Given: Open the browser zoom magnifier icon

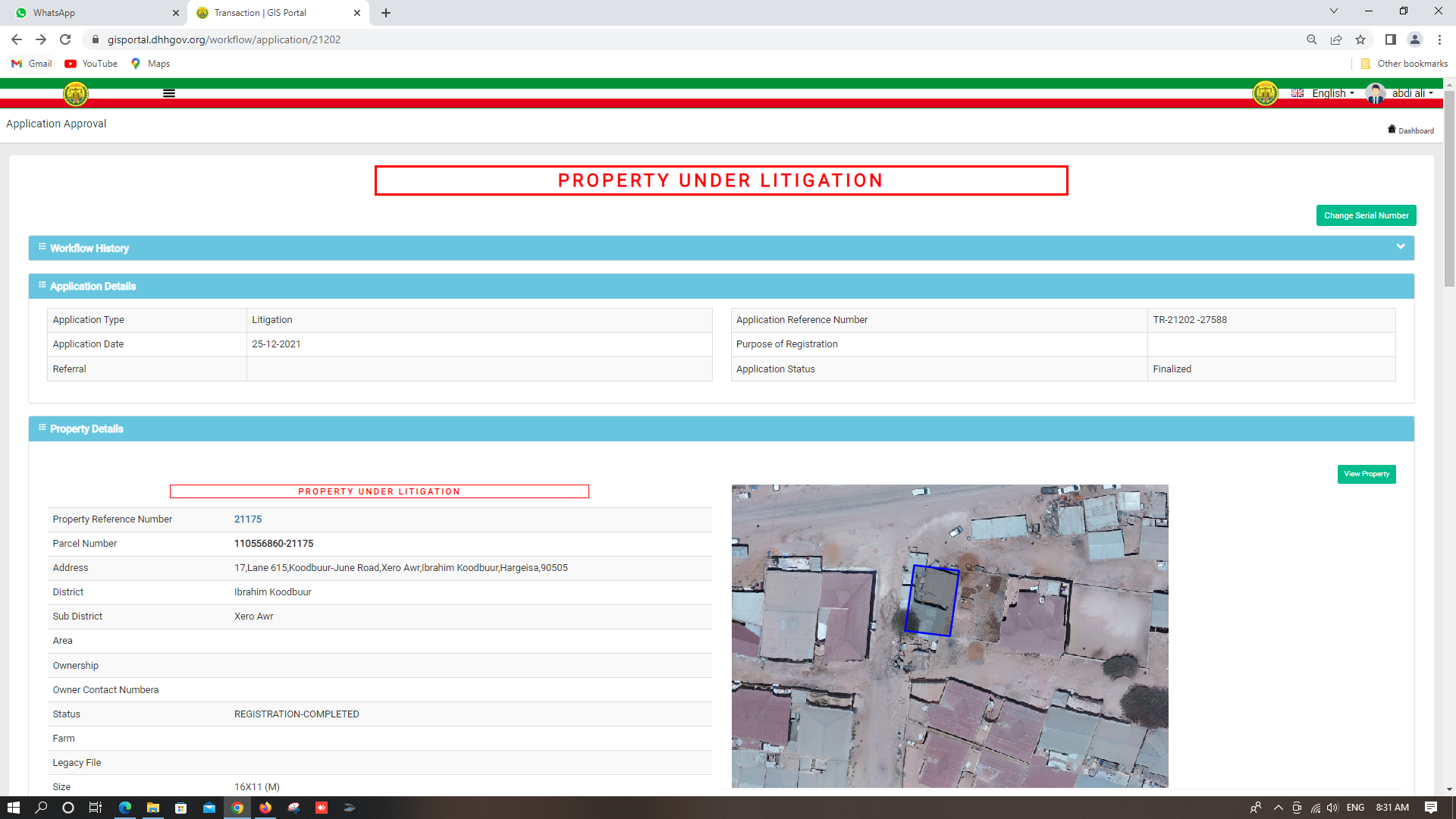Looking at the screenshot, I should coord(1311,39).
